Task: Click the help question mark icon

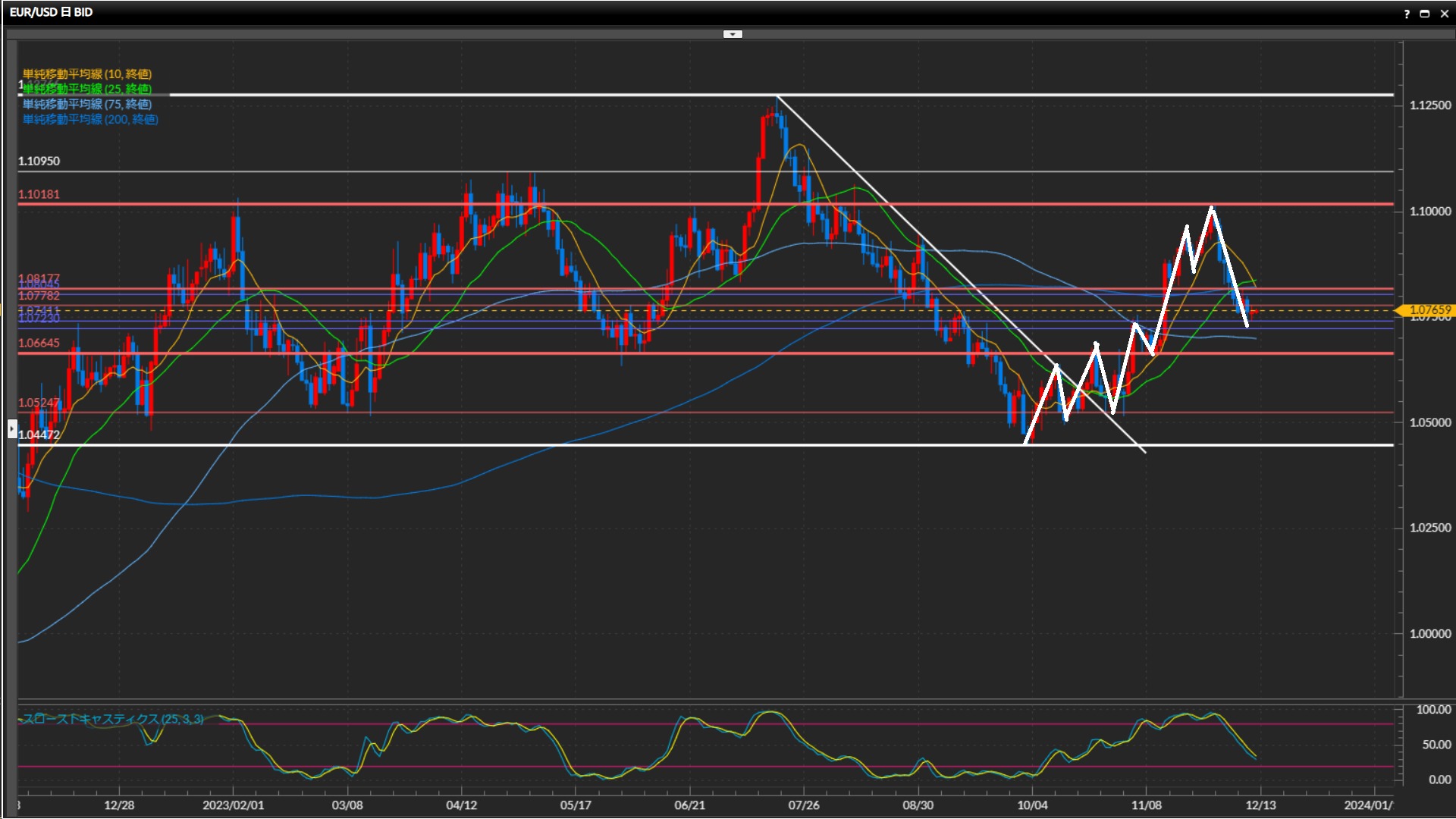Action: click(1407, 14)
